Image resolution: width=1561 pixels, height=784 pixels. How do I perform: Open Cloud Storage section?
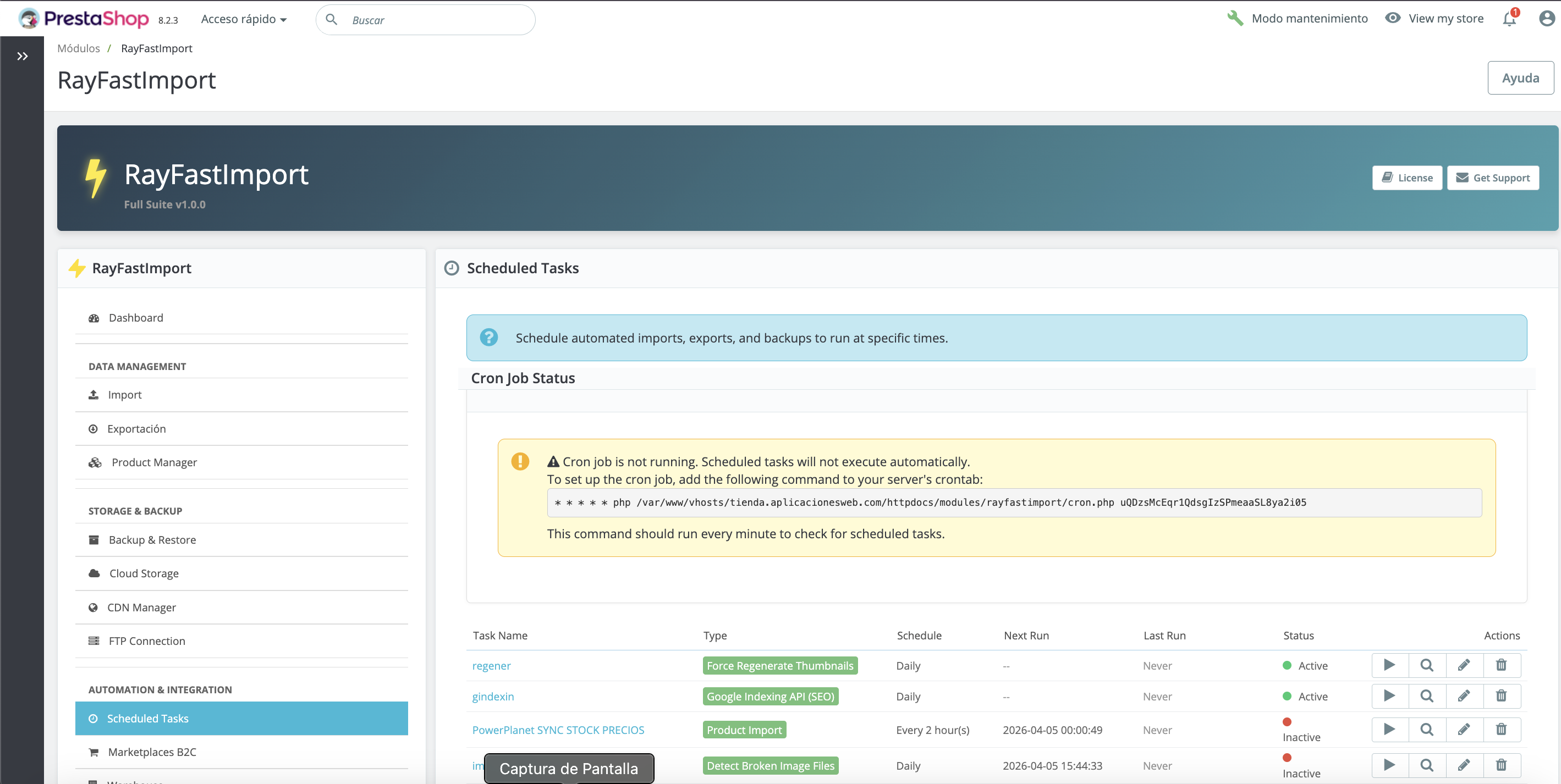click(x=144, y=573)
